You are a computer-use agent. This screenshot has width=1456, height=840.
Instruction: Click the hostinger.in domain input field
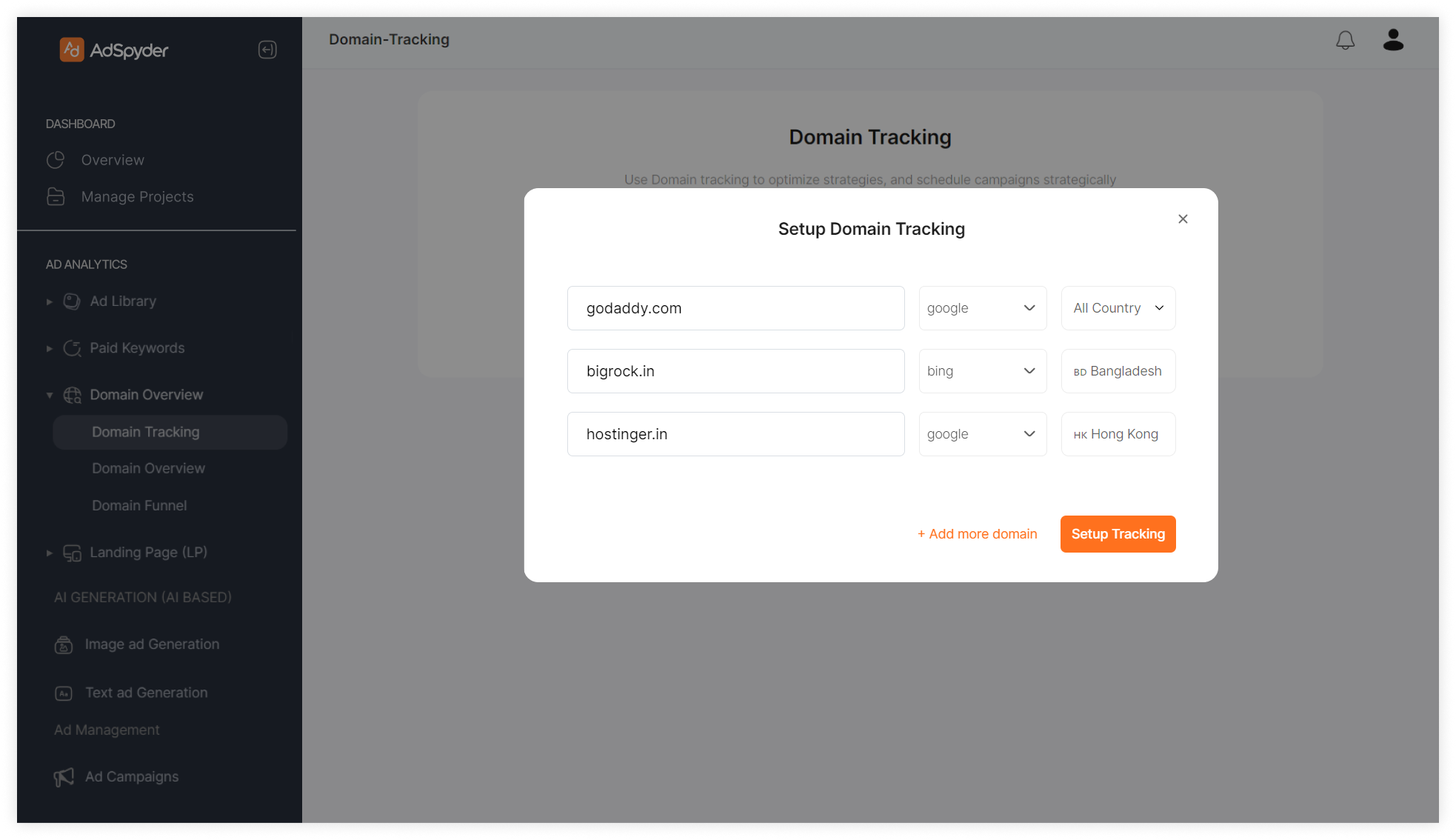[735, 434]
